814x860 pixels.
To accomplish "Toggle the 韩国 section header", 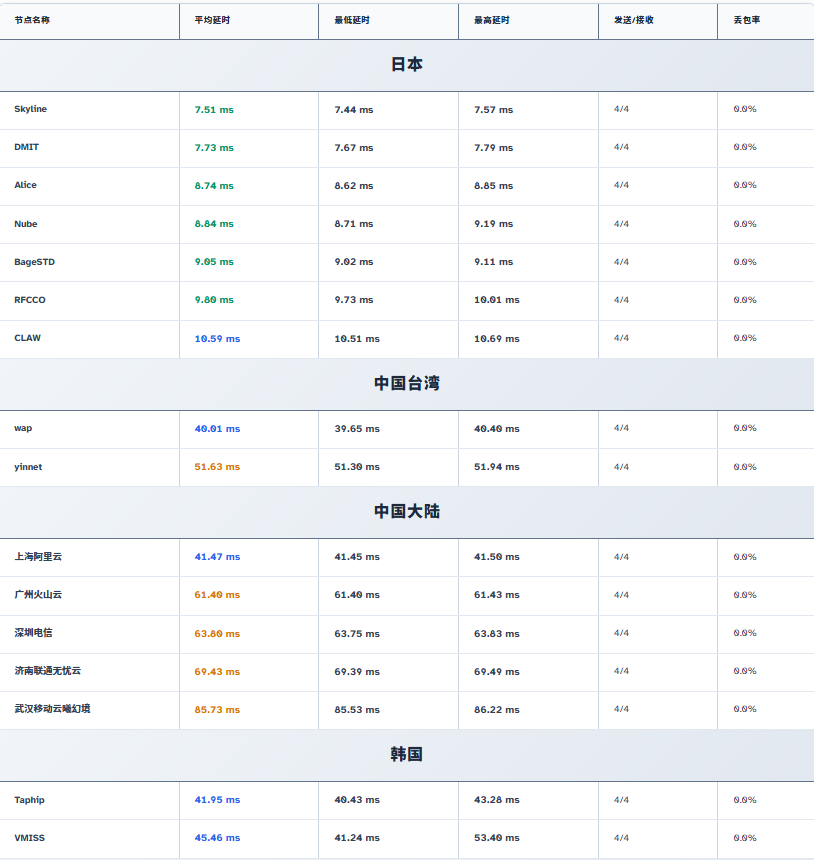I will [406, 755].
